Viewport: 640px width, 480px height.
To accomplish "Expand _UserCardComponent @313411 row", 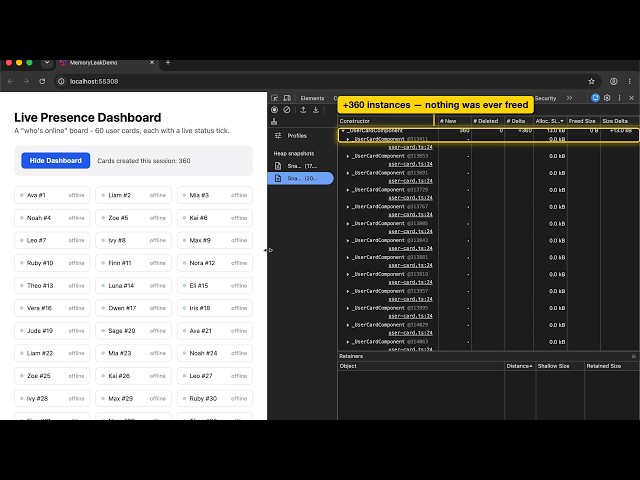I will [x=348, y=139].
